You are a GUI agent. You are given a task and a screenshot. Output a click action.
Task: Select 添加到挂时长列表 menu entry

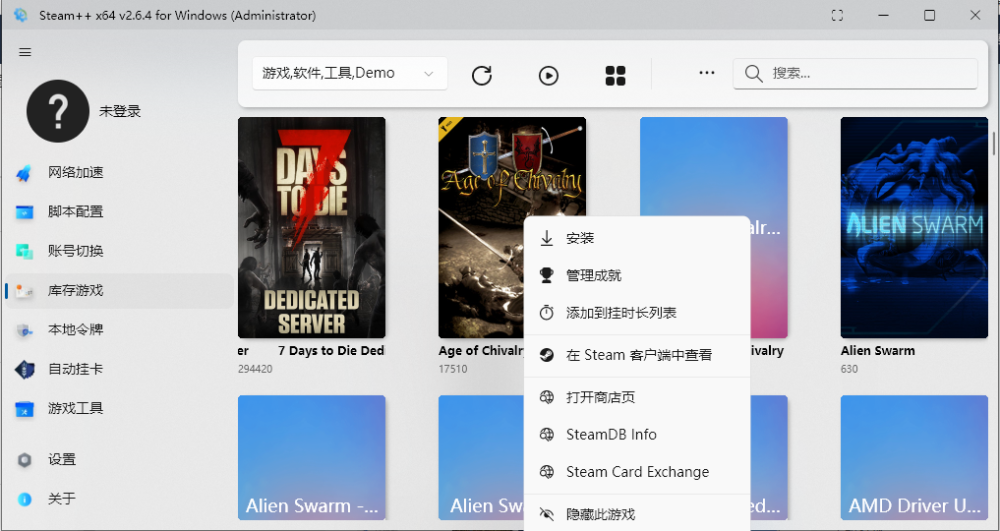pyautogui.click(x=621, y=313)
